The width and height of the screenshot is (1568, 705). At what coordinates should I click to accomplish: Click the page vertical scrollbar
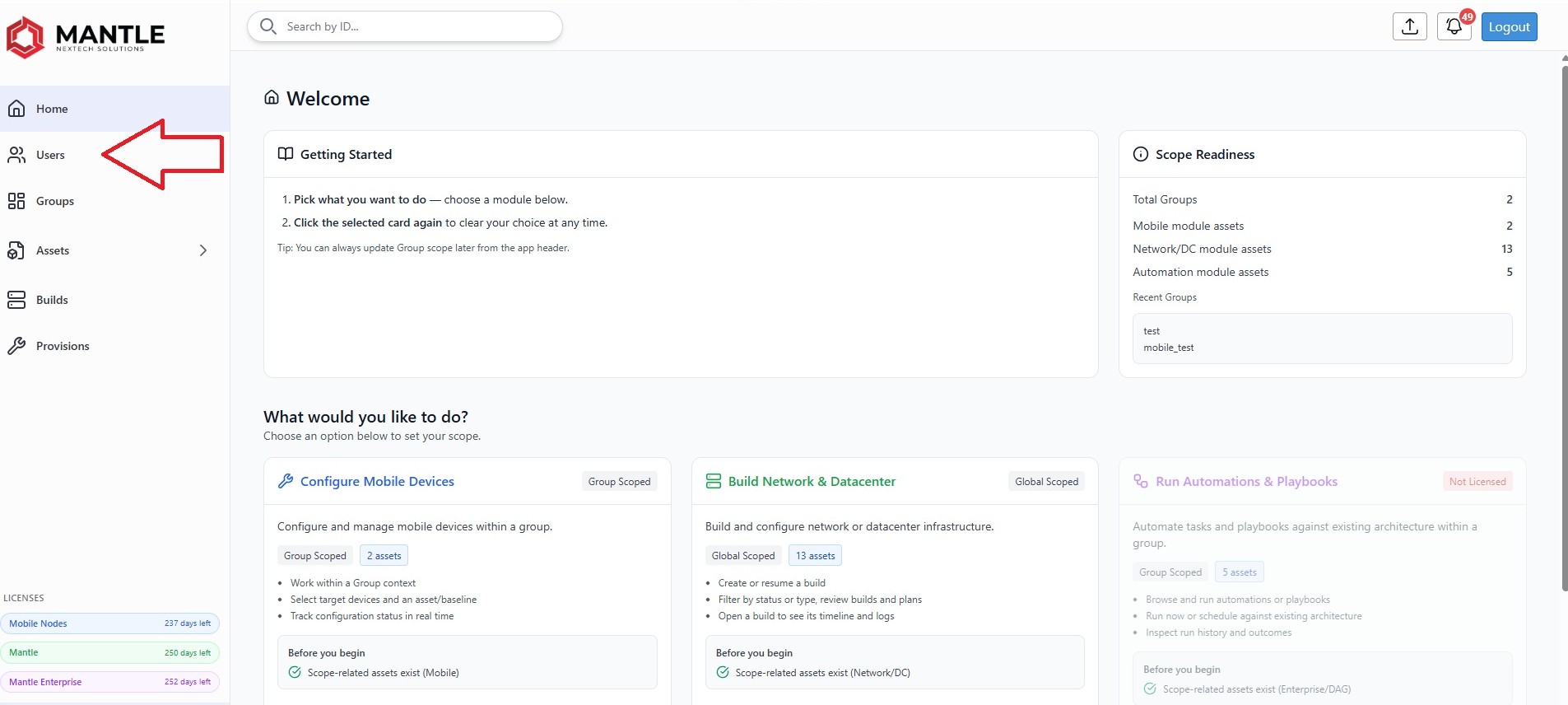tap(1564, 327)
